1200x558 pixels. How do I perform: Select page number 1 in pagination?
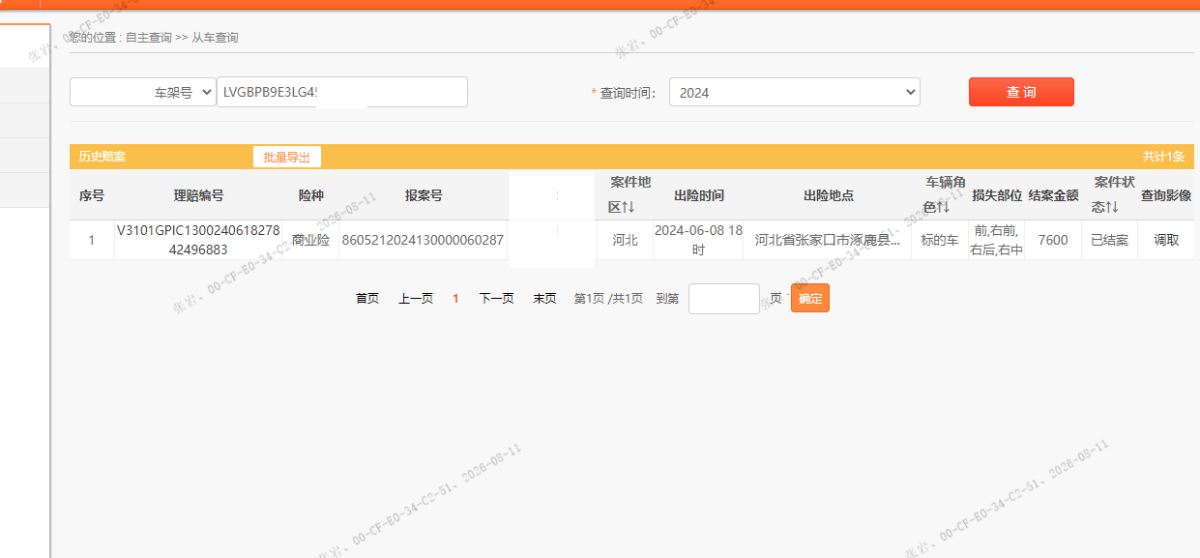pyautogui.click(x=456, y=298)
